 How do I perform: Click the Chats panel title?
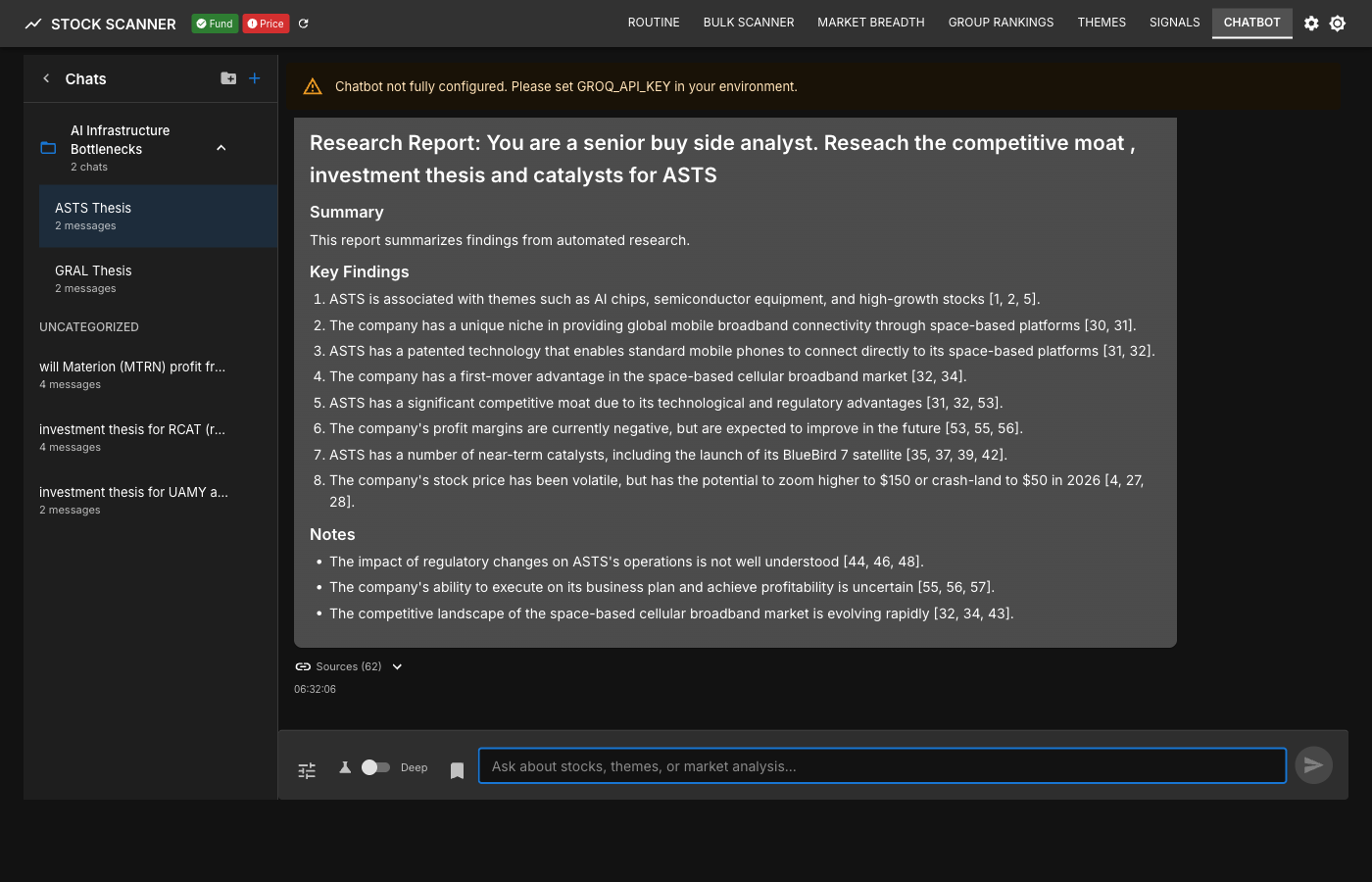[x=85, y=78]
